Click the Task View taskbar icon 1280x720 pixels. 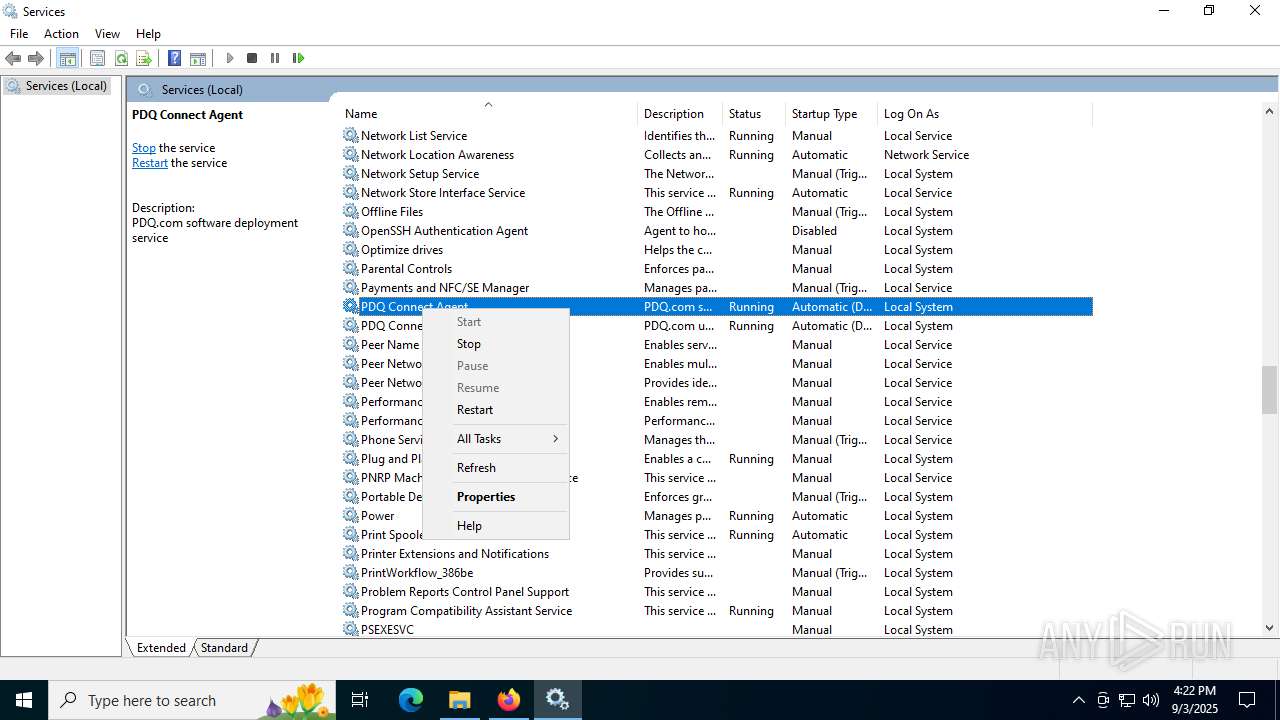(x=360, y=700)
